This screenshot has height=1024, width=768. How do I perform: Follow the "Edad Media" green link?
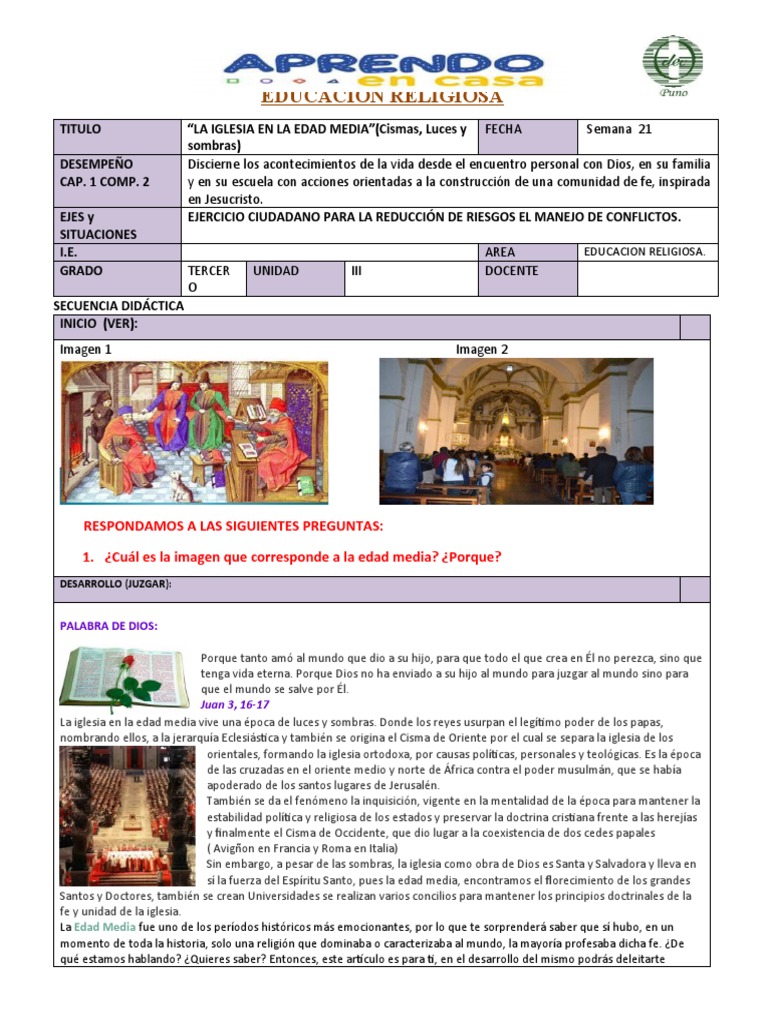[x=104, y=927]
